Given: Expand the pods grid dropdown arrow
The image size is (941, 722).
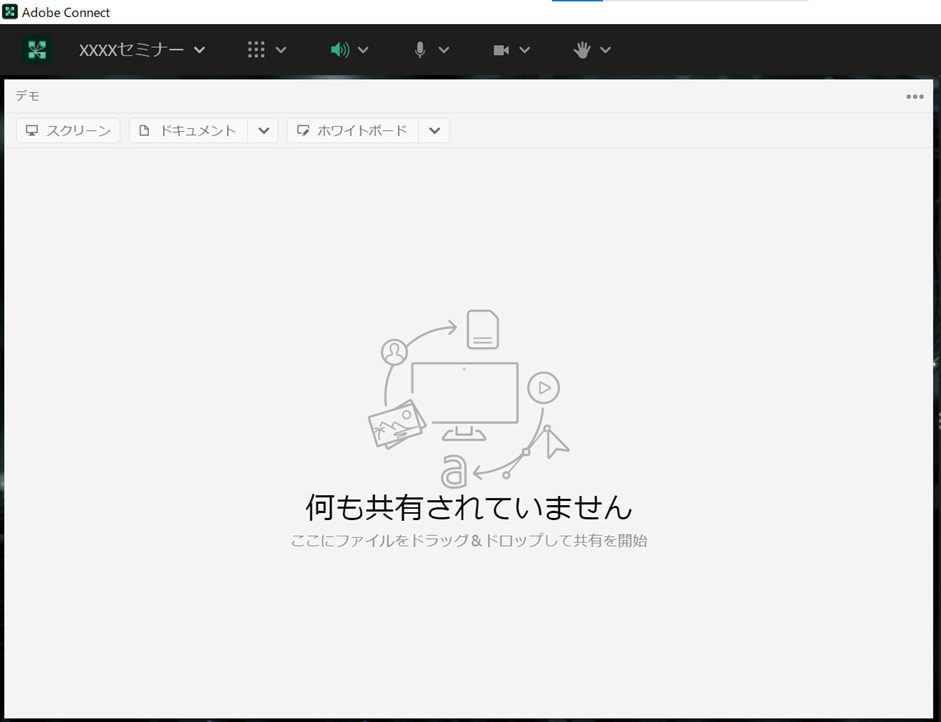Looking at the screenshot, I should tap(281, 50).
